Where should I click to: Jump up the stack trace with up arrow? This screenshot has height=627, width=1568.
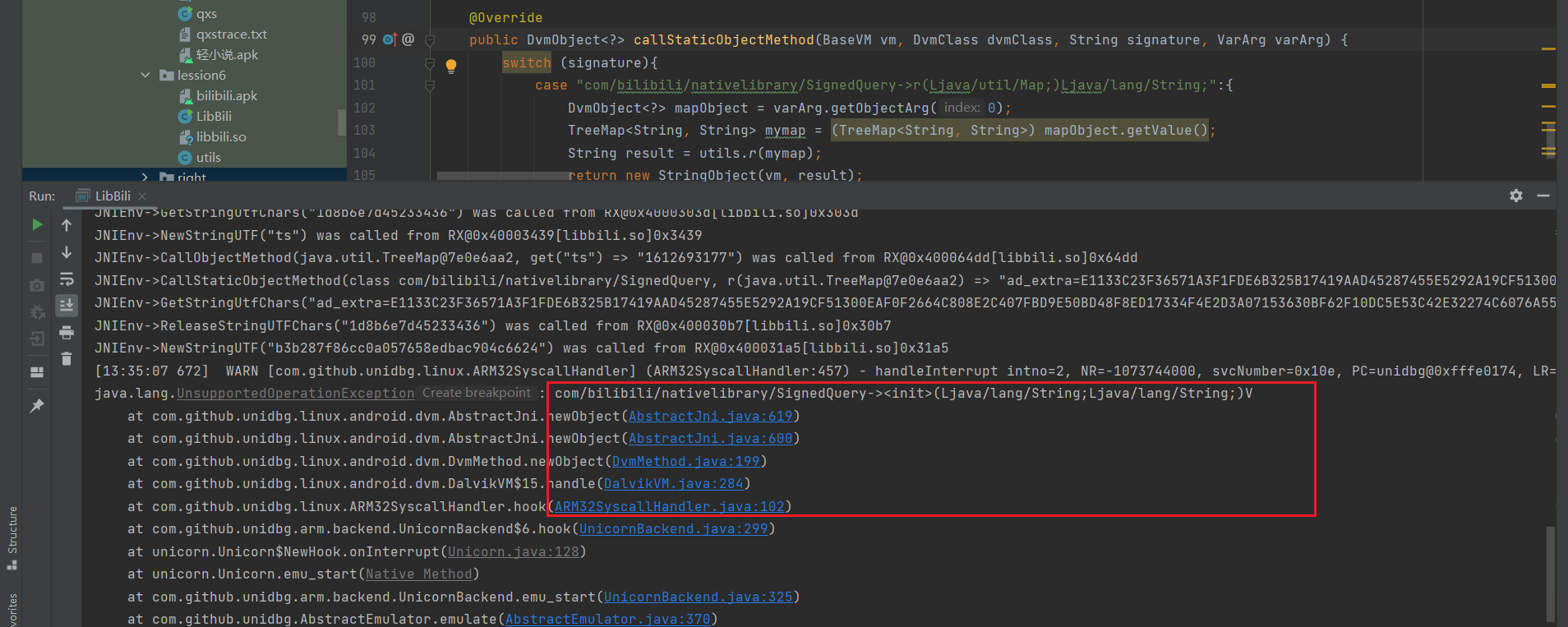pos(67,224)
